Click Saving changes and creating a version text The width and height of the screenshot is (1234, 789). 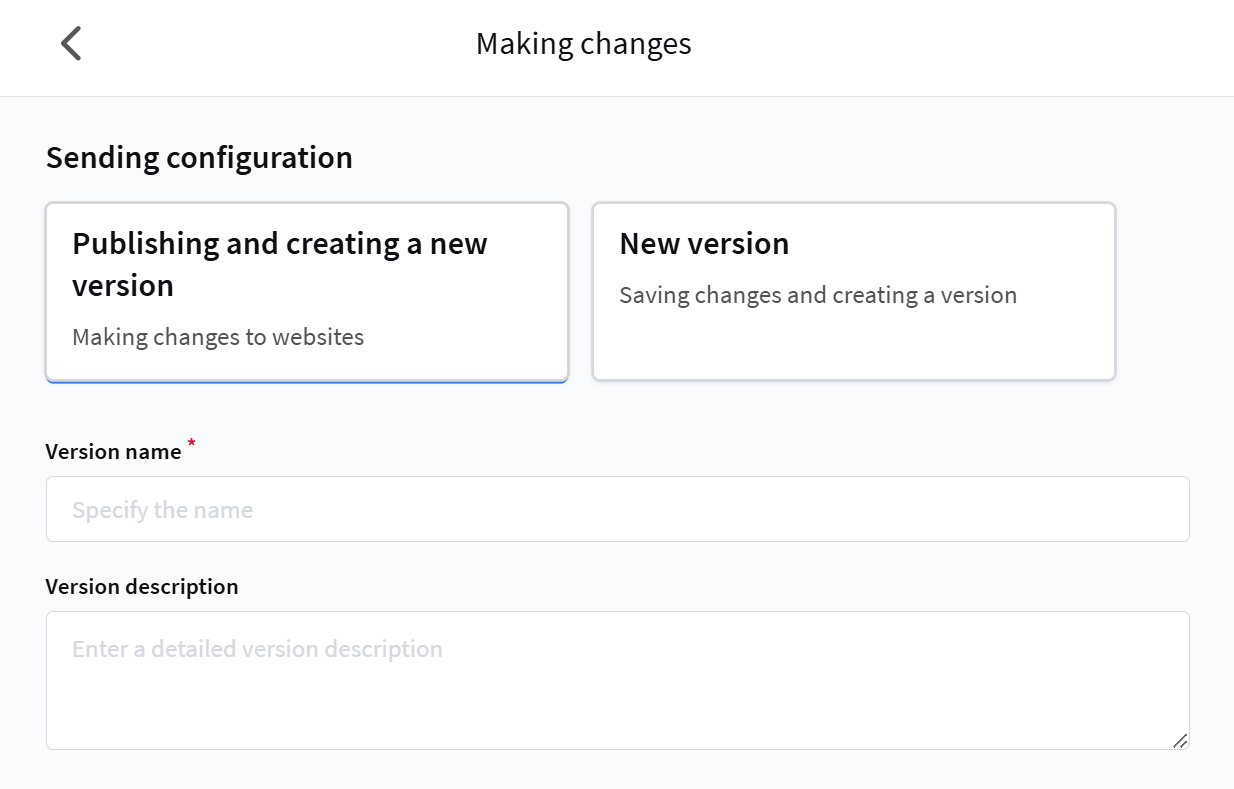pyautogui.click(x=817, y=296)
